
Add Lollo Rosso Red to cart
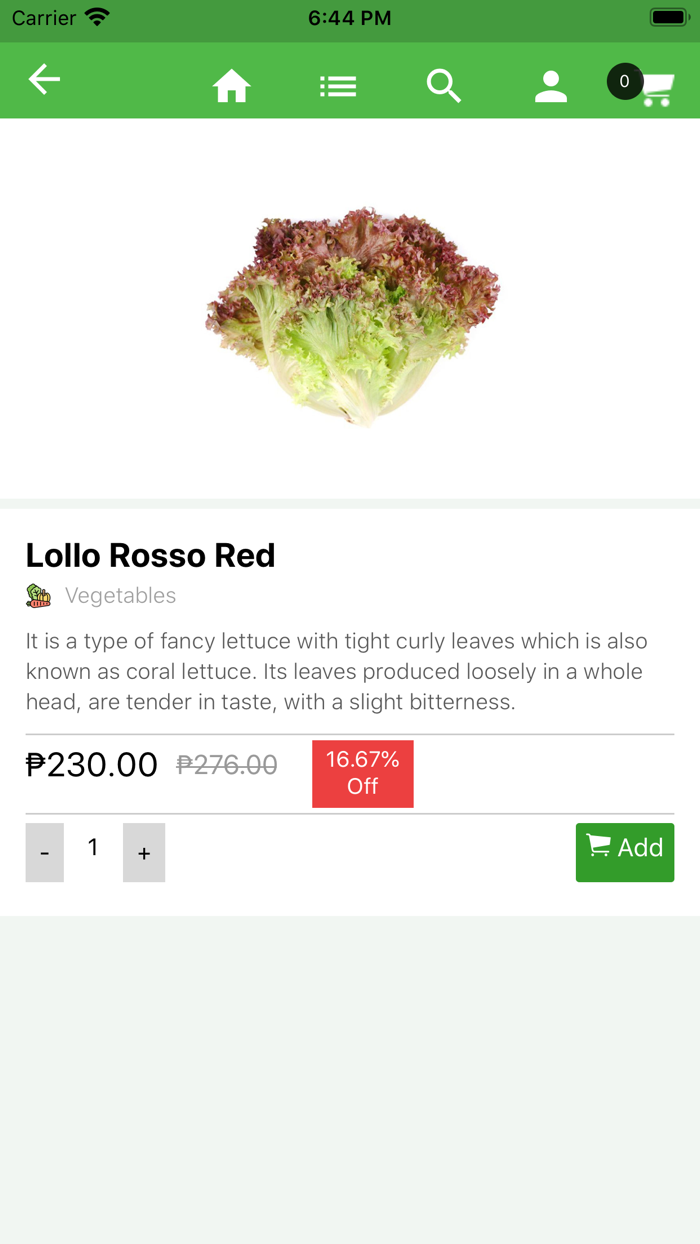point(625,852)
